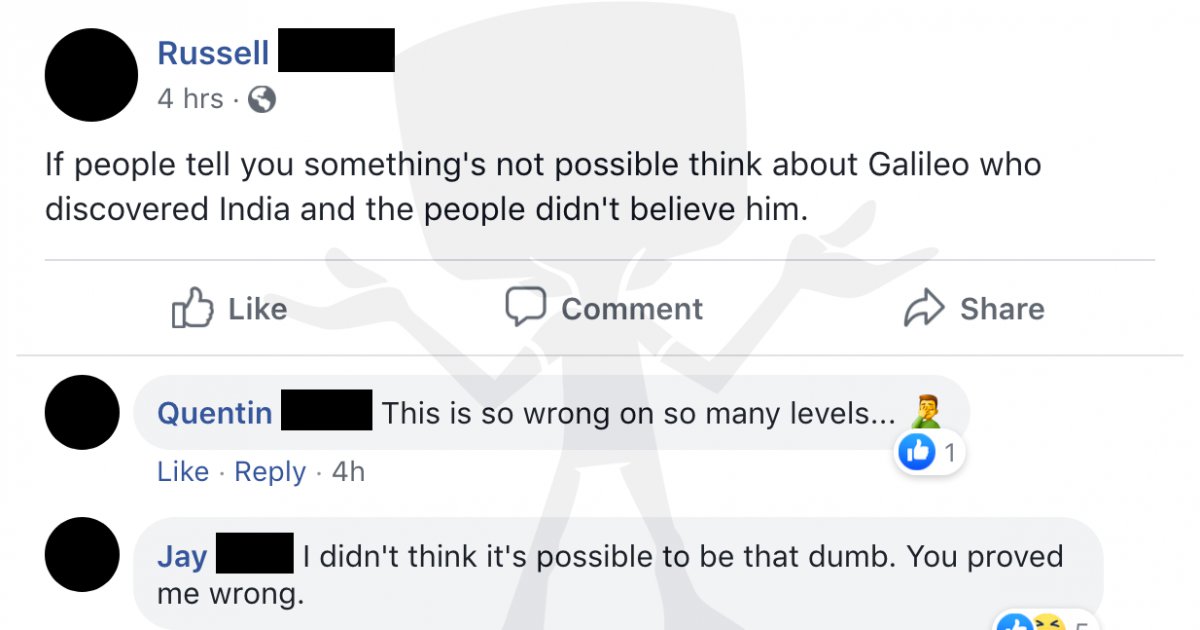Viewport: 1200px width, 630px height.
Task: Reply to Quentin's comment
Action: 270,471
